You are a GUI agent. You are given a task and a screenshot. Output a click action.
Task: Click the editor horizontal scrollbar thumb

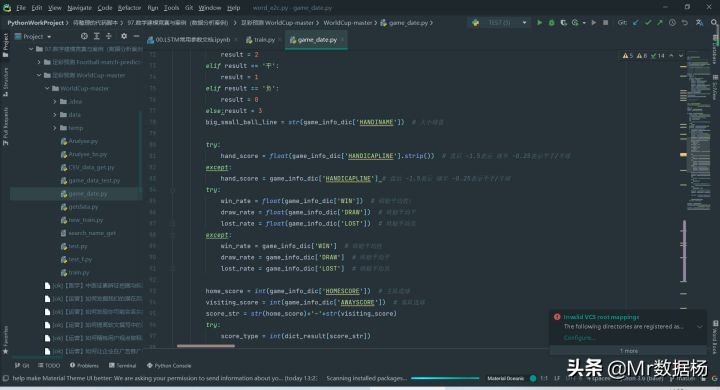coord(206,346)
